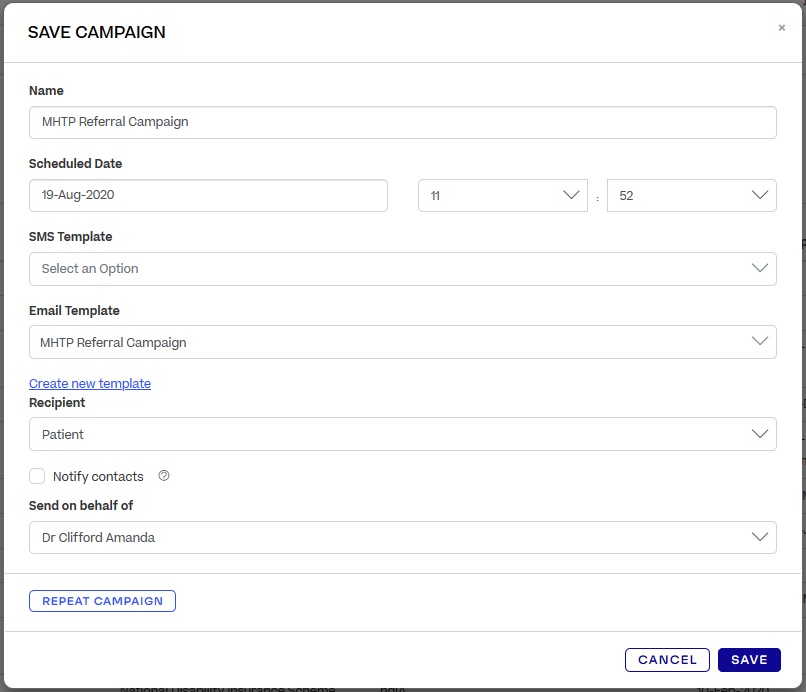The width and height of the screenshot is (806, 692).
Task: Click the Create new template link
Action: tap(90, 383)
